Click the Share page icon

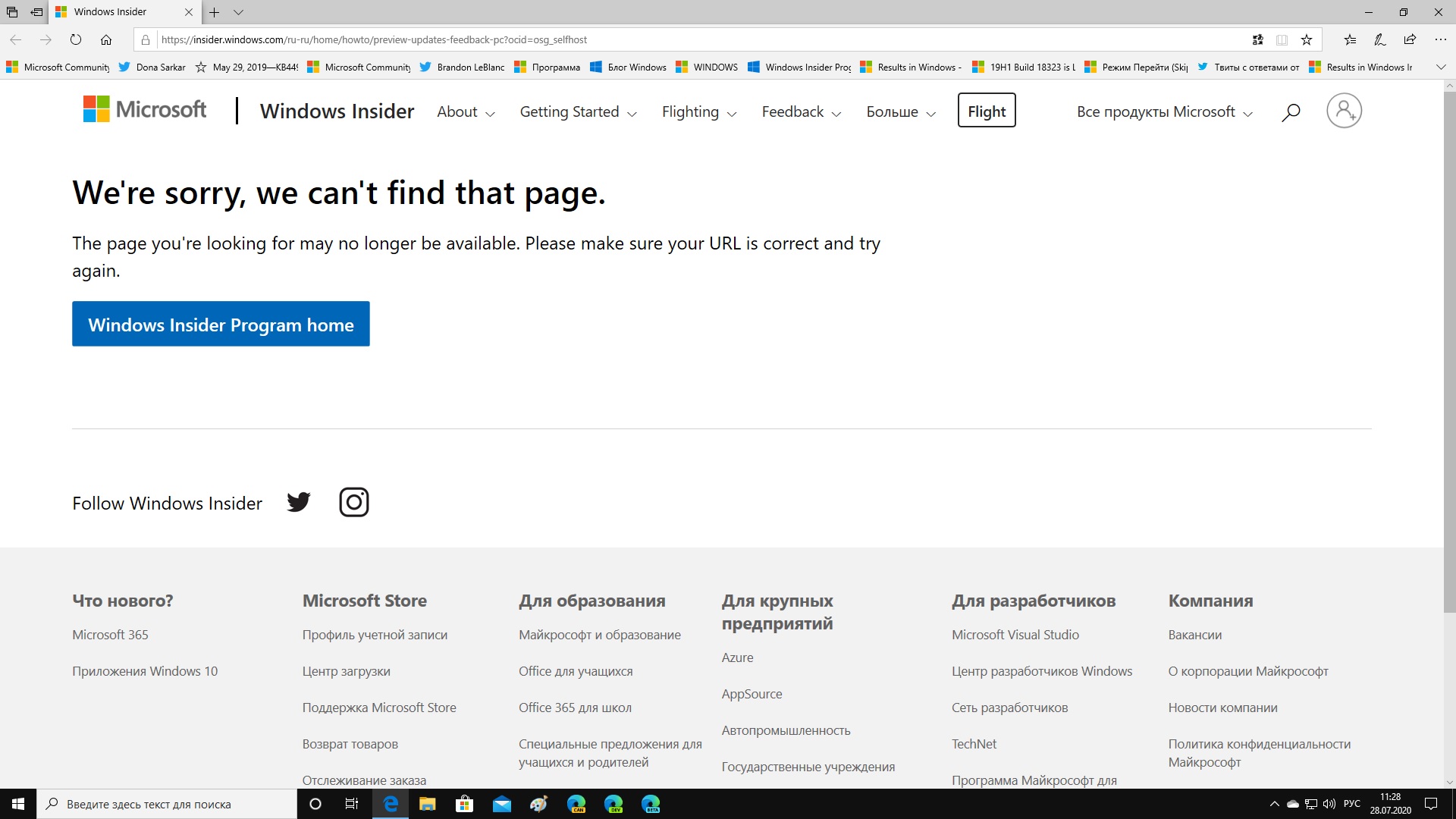pyautogui.click(x=1410, y=39)
